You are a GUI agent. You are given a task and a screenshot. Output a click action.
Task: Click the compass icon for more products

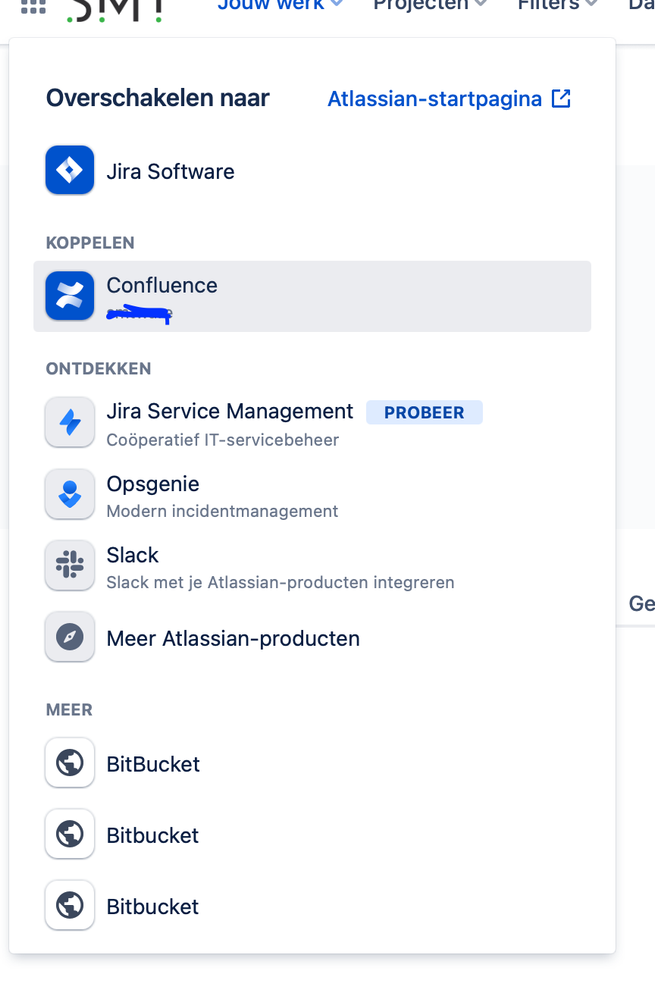coord(69,636)
